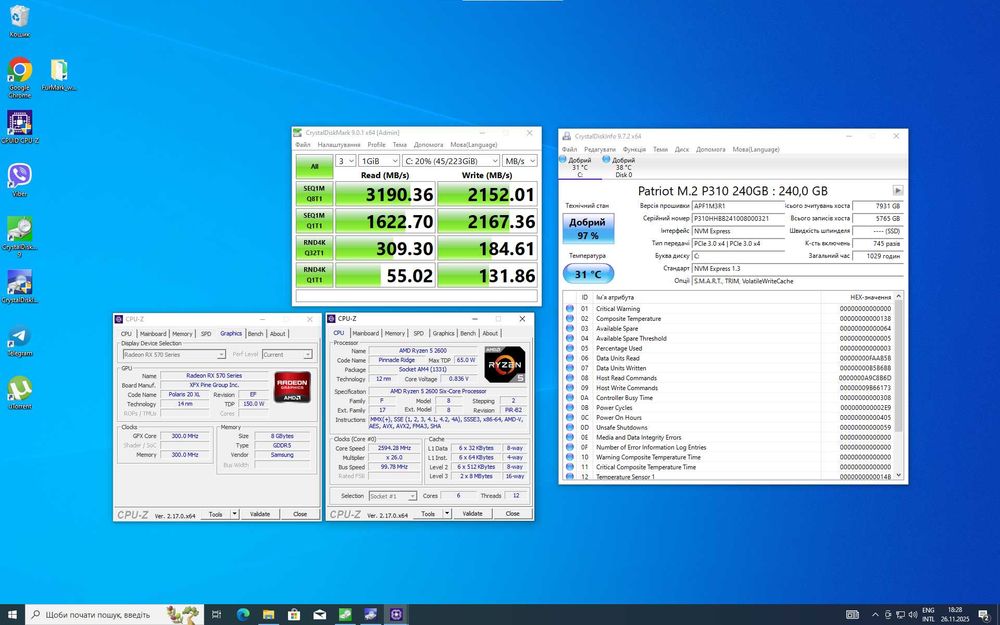
Task: Open Microsoft Store from the taskbar
Action: coord(294,614)
